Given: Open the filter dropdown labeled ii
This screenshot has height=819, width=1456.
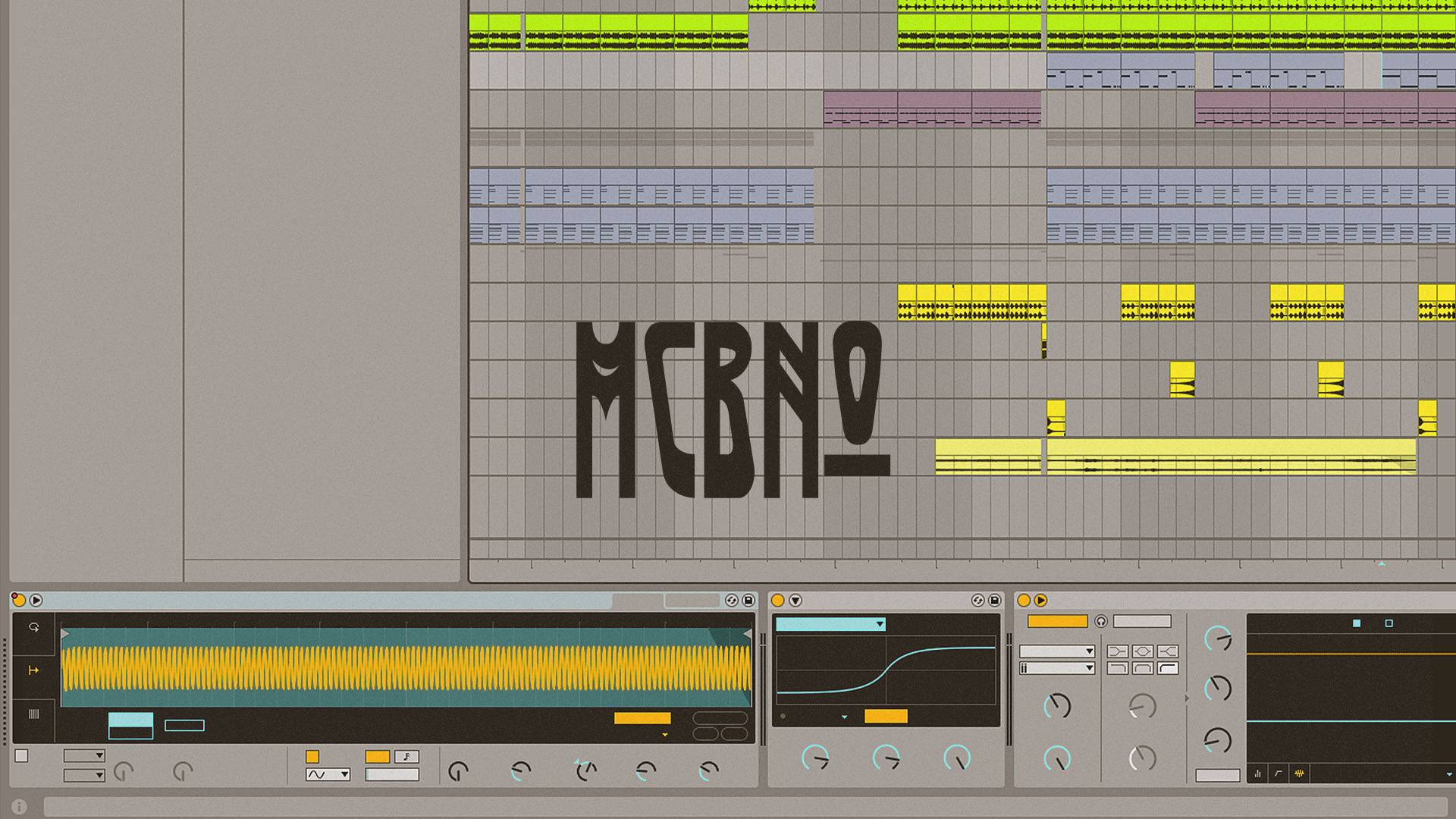Looking at the screenshot, I should (x=1057, y=668).
